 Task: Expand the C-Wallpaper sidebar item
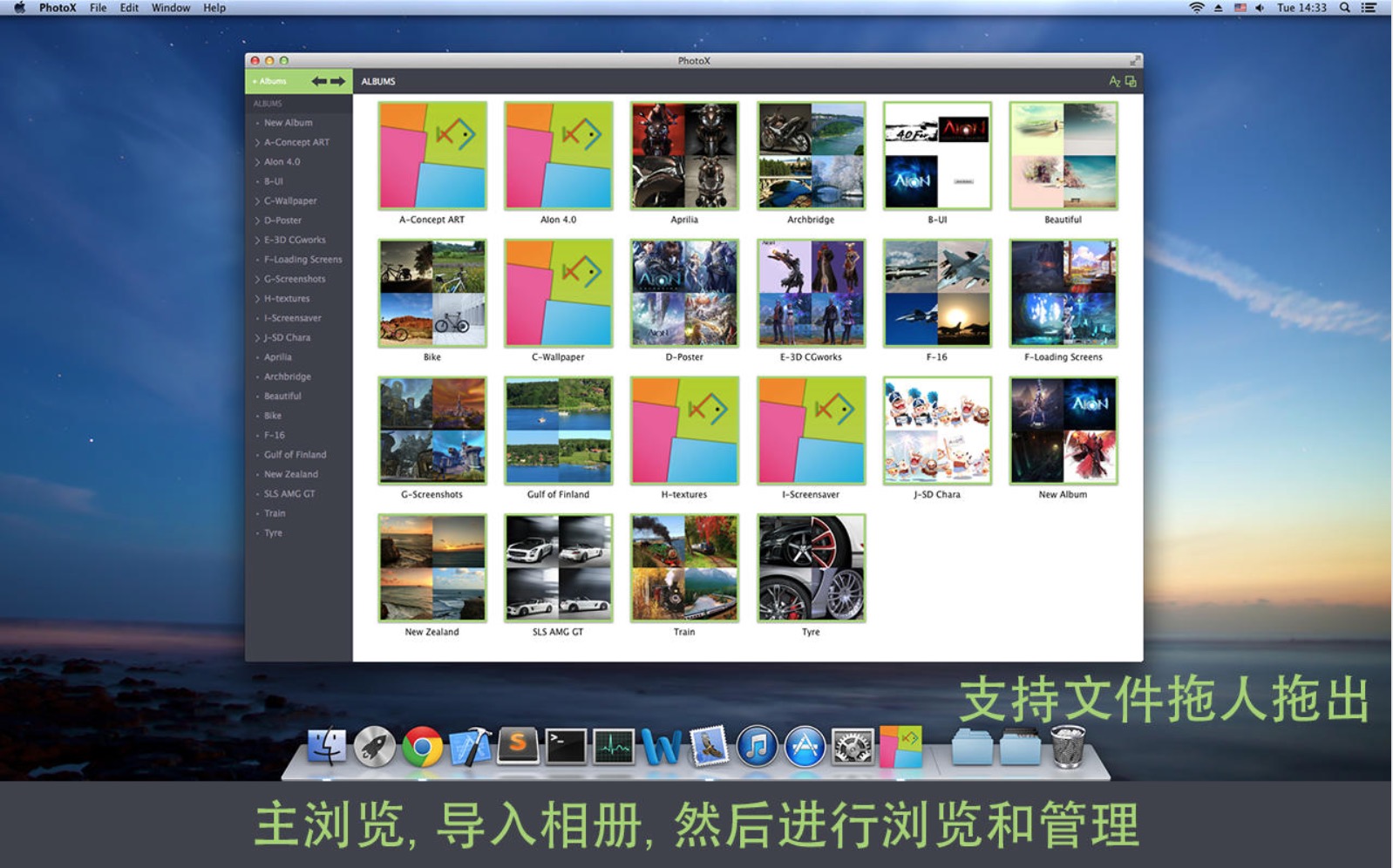[257, 201]
